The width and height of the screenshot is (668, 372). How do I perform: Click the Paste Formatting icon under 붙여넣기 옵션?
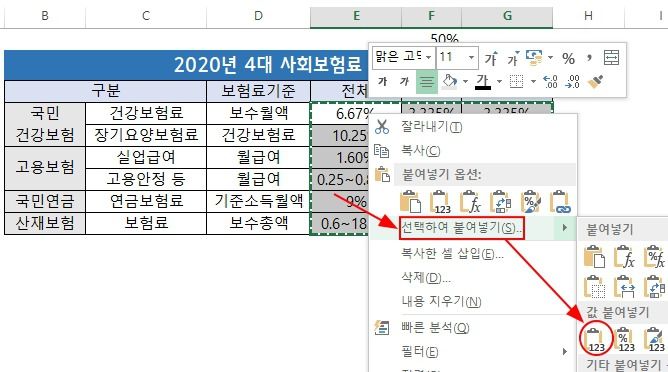tap(531, 202)
